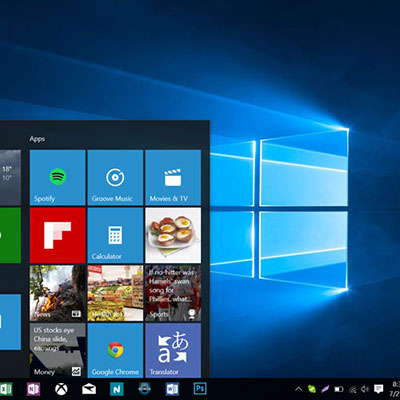Open the Wi-Fi network icon
Viewport: 400px width, 400px height.
tap(352, 389)
